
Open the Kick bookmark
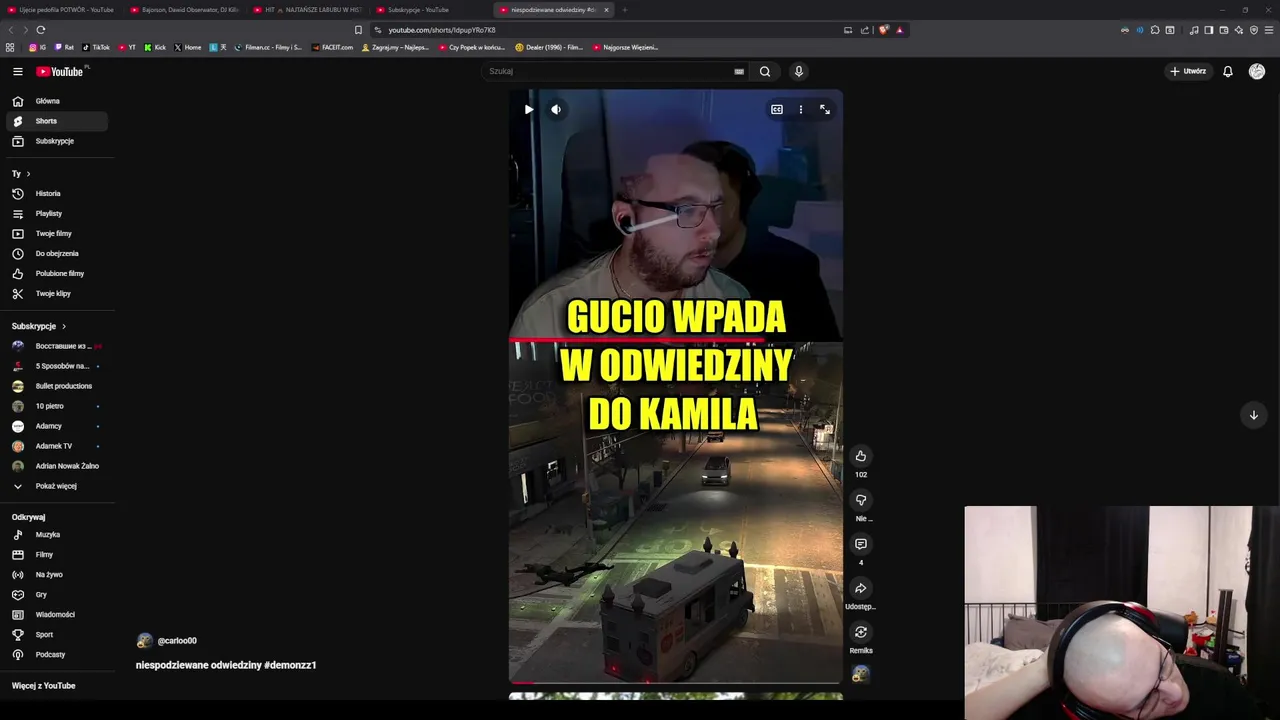point(155,47)
